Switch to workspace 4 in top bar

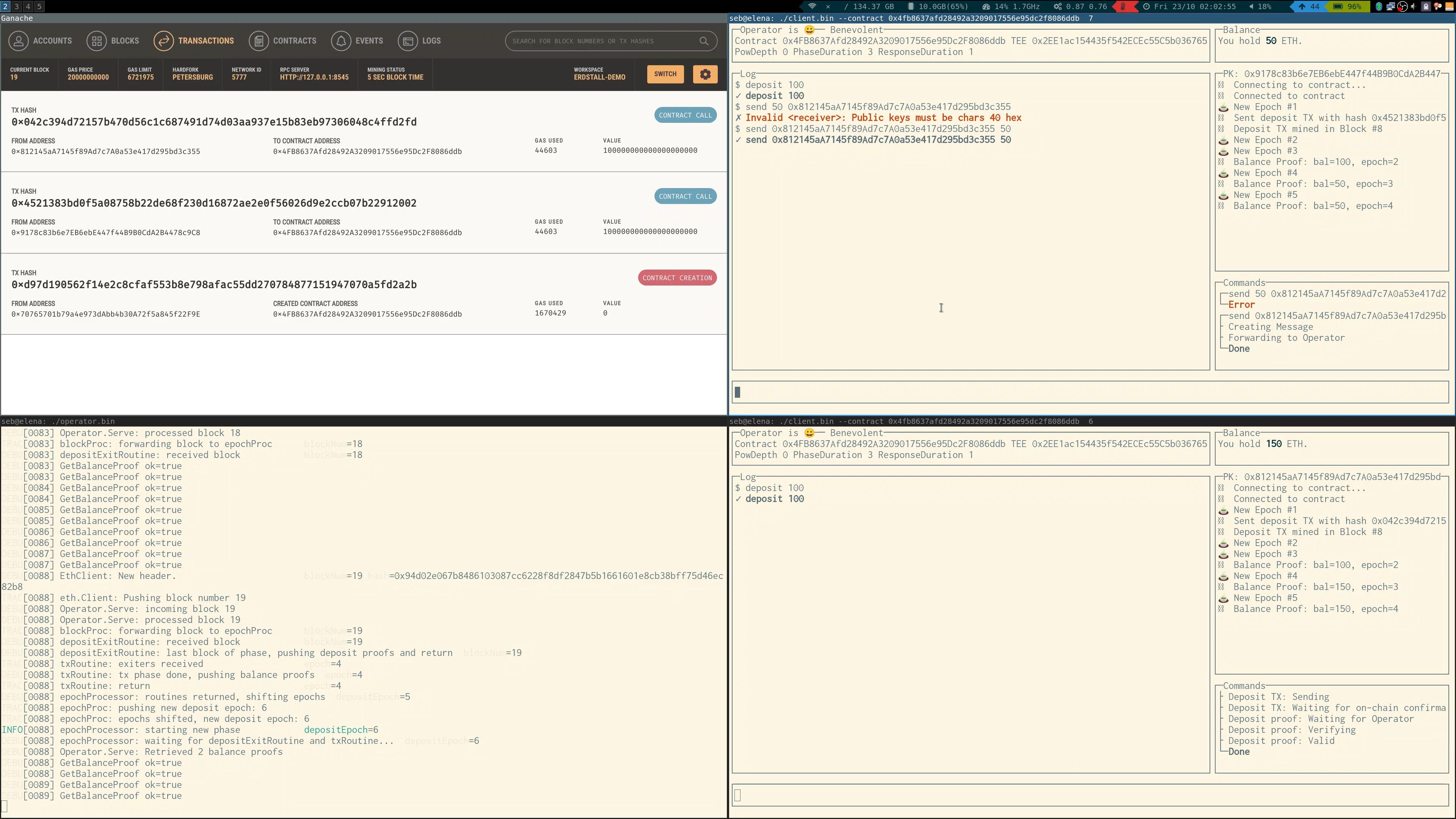[x=28, y=6]
